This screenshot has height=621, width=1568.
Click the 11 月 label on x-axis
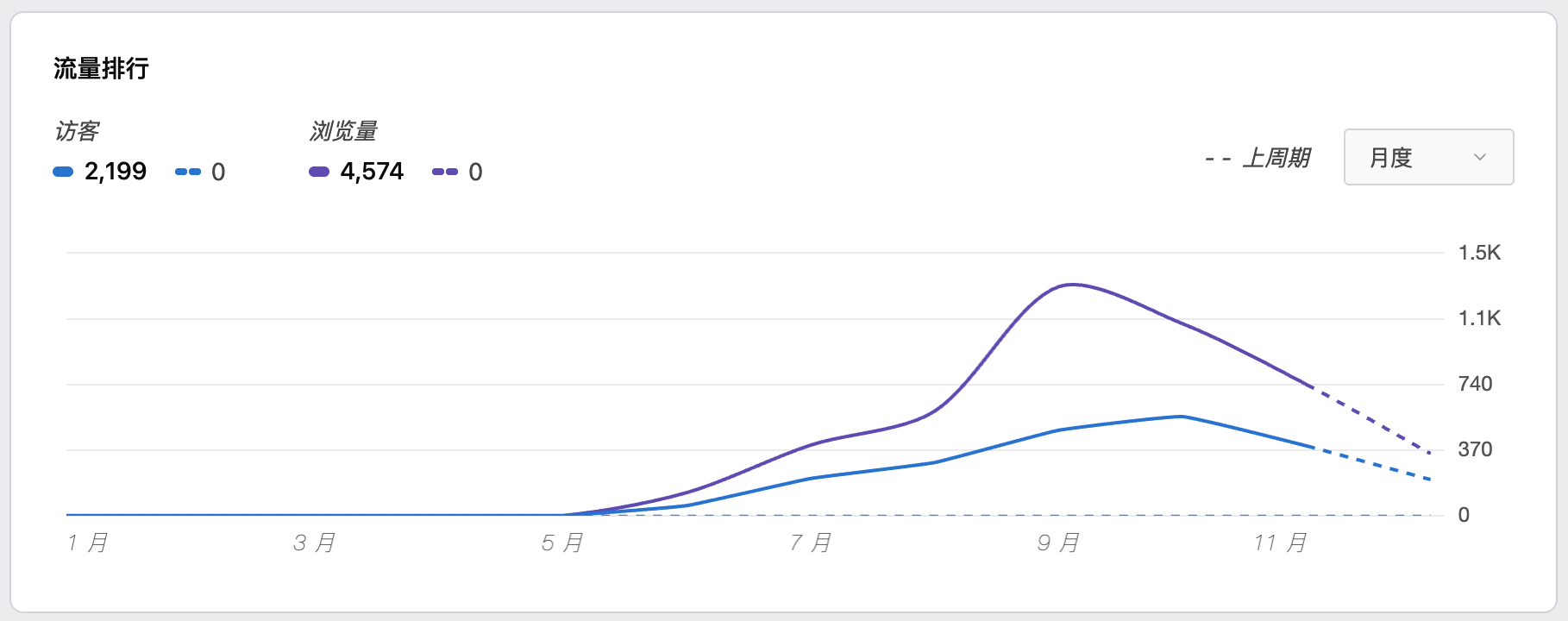pos(1281,543)
